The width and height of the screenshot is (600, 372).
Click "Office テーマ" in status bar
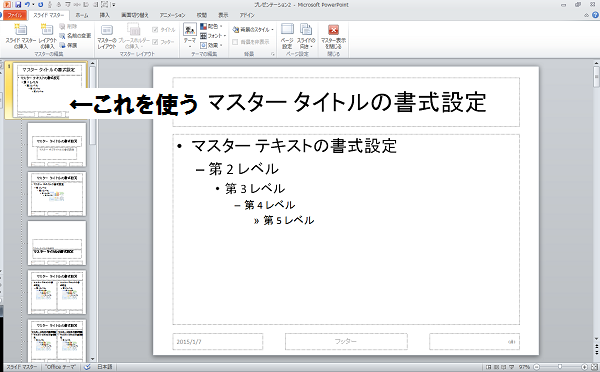tap(60, 367)
